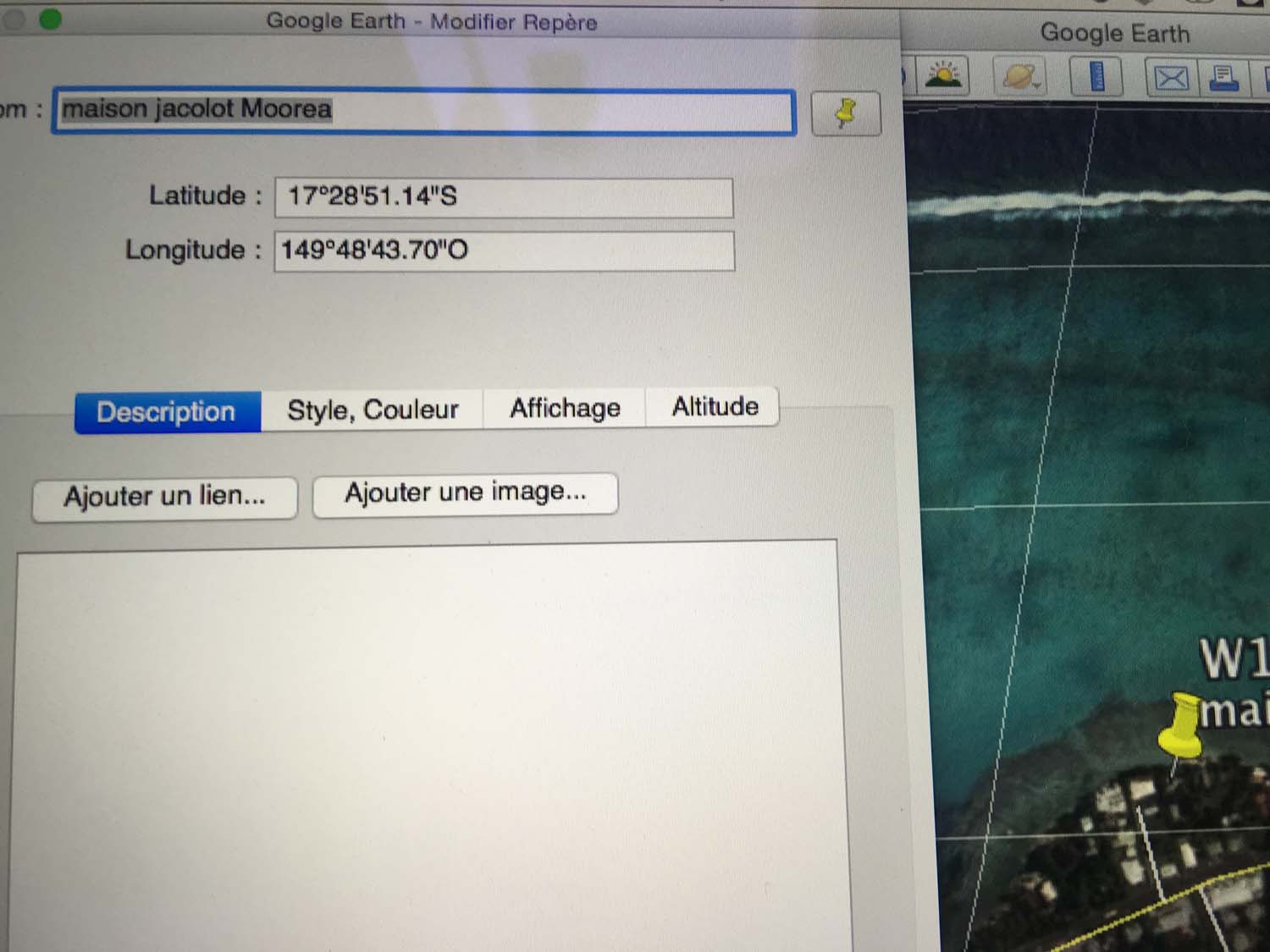1270x952 pixels.
Task: Click the green zoom window button
Action: 51,19
